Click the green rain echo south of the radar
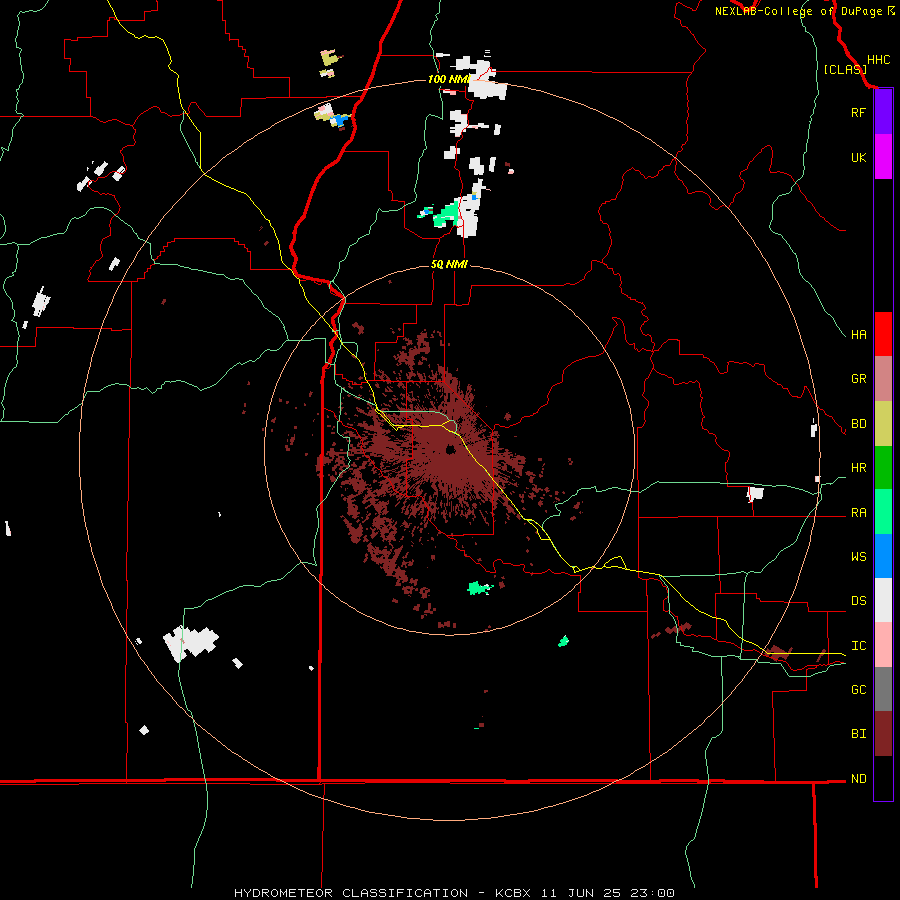The width and height of the screenshot is (900, 900). (x=479, y=588)
